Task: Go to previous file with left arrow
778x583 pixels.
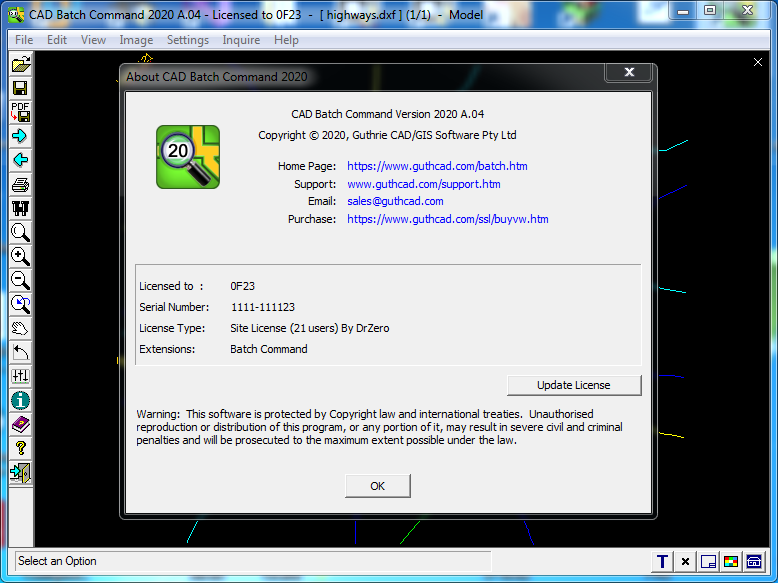Action: coord(21,160)
